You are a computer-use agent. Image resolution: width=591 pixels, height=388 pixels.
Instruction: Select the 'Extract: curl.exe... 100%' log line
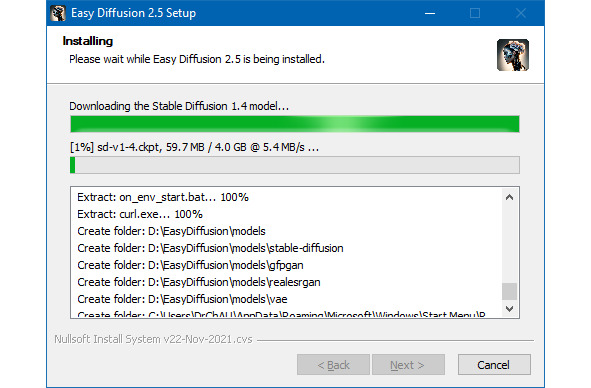click(x=140, y=214)
